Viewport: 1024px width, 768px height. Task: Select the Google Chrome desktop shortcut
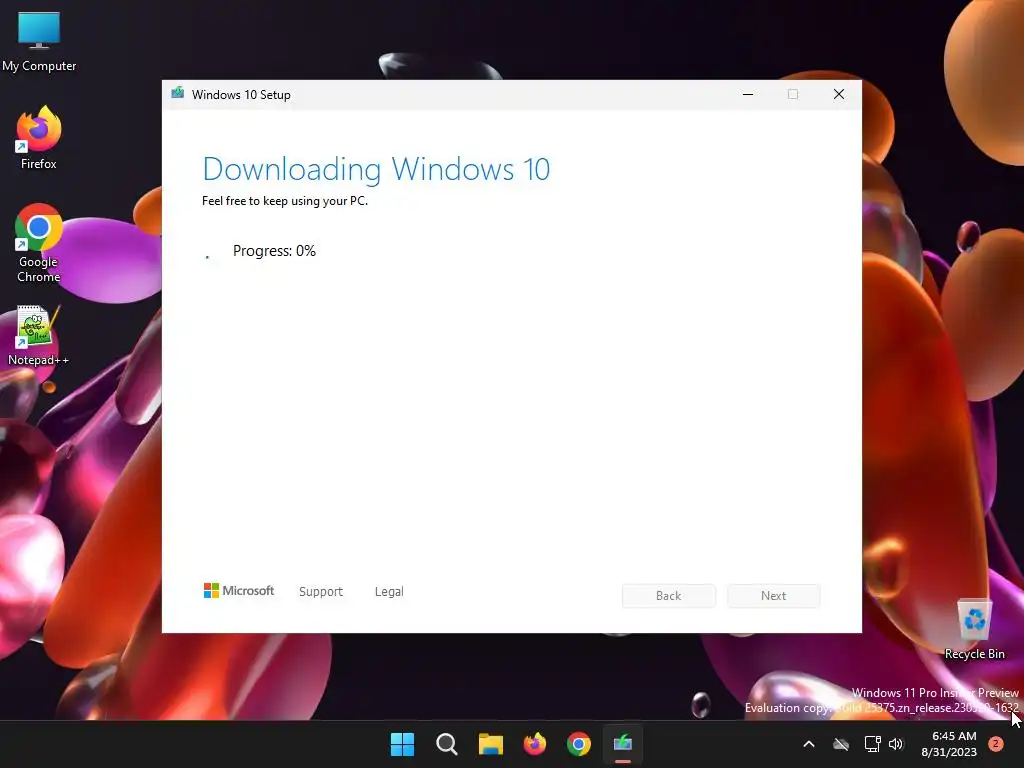[x=39, y=243]
